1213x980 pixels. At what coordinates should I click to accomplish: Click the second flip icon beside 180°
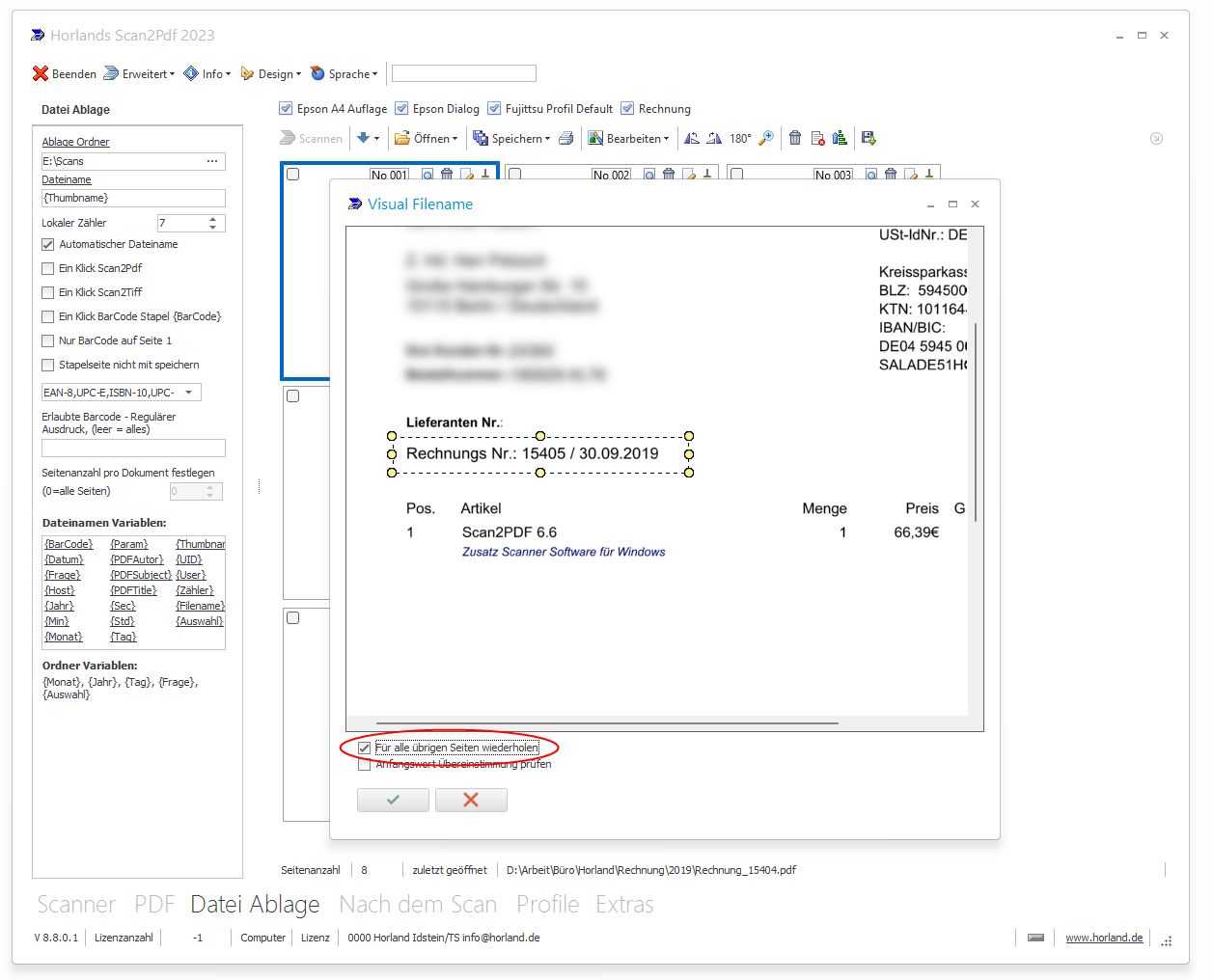pyautogui.click(x=714, y=138)
